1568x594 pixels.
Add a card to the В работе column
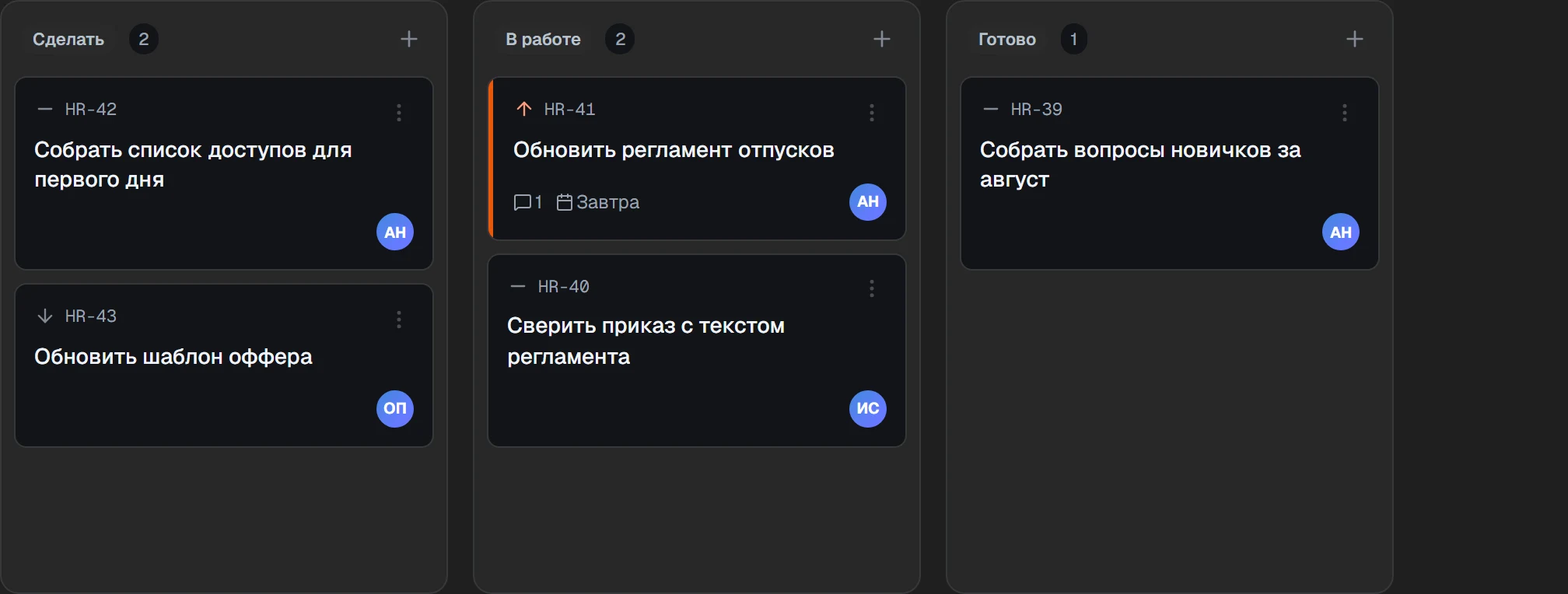click(x=882, y=39)
